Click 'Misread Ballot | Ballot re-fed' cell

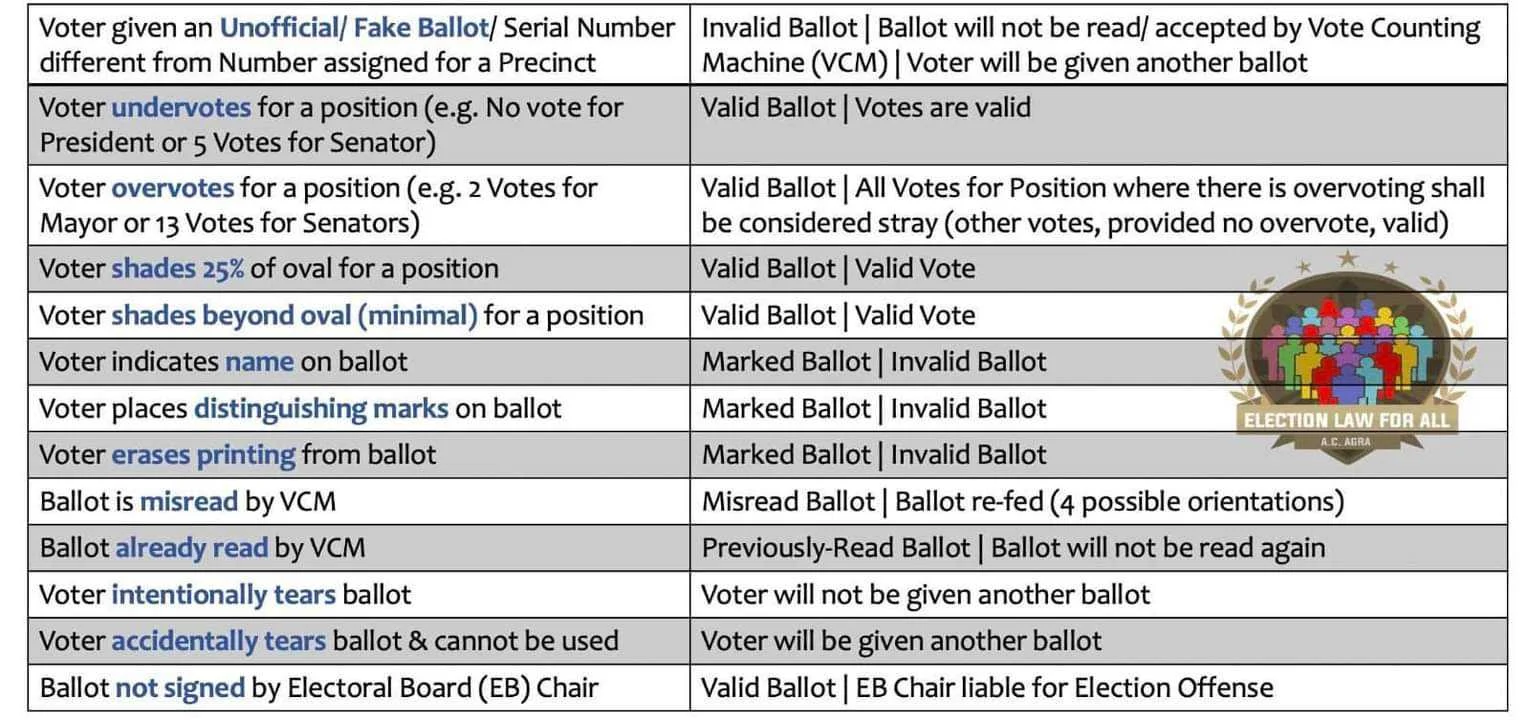point(1098,501)
